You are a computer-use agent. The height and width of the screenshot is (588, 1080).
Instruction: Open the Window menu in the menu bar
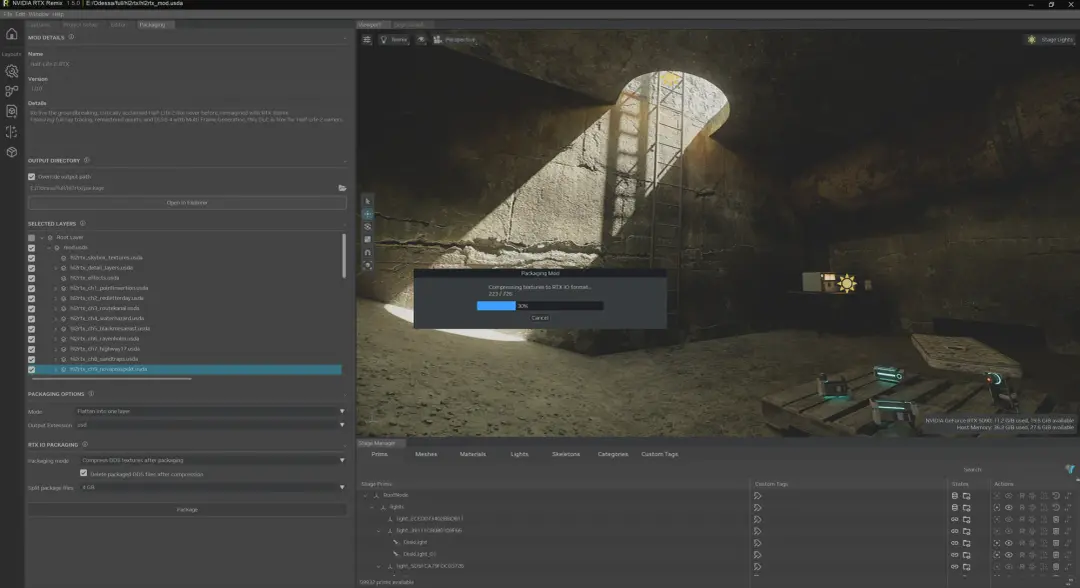[39, 14]
